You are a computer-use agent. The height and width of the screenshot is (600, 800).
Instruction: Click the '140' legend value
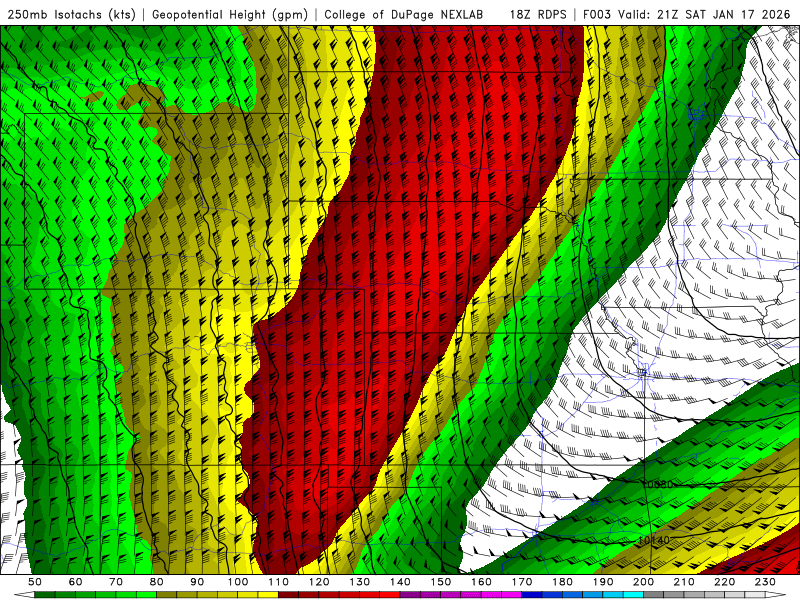(x=400, y=582)
